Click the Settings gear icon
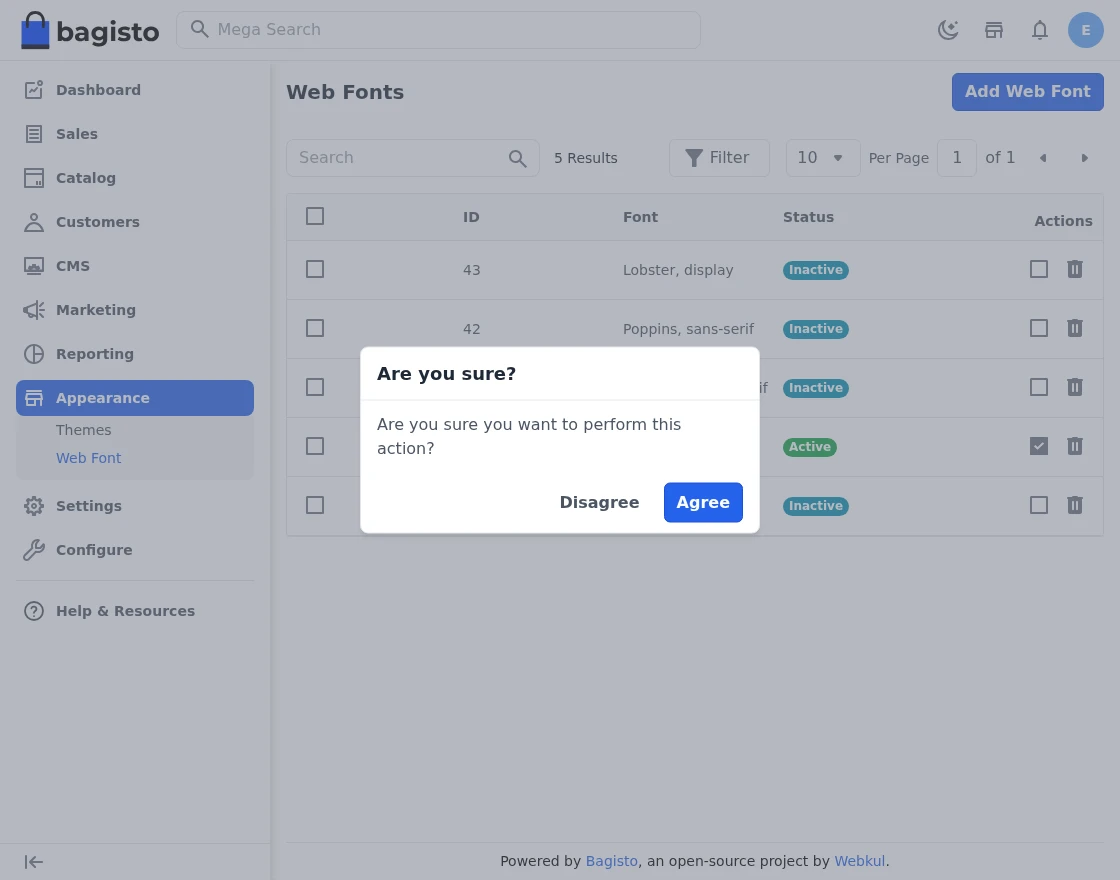The image size is (1120, 880). point(34,506)
